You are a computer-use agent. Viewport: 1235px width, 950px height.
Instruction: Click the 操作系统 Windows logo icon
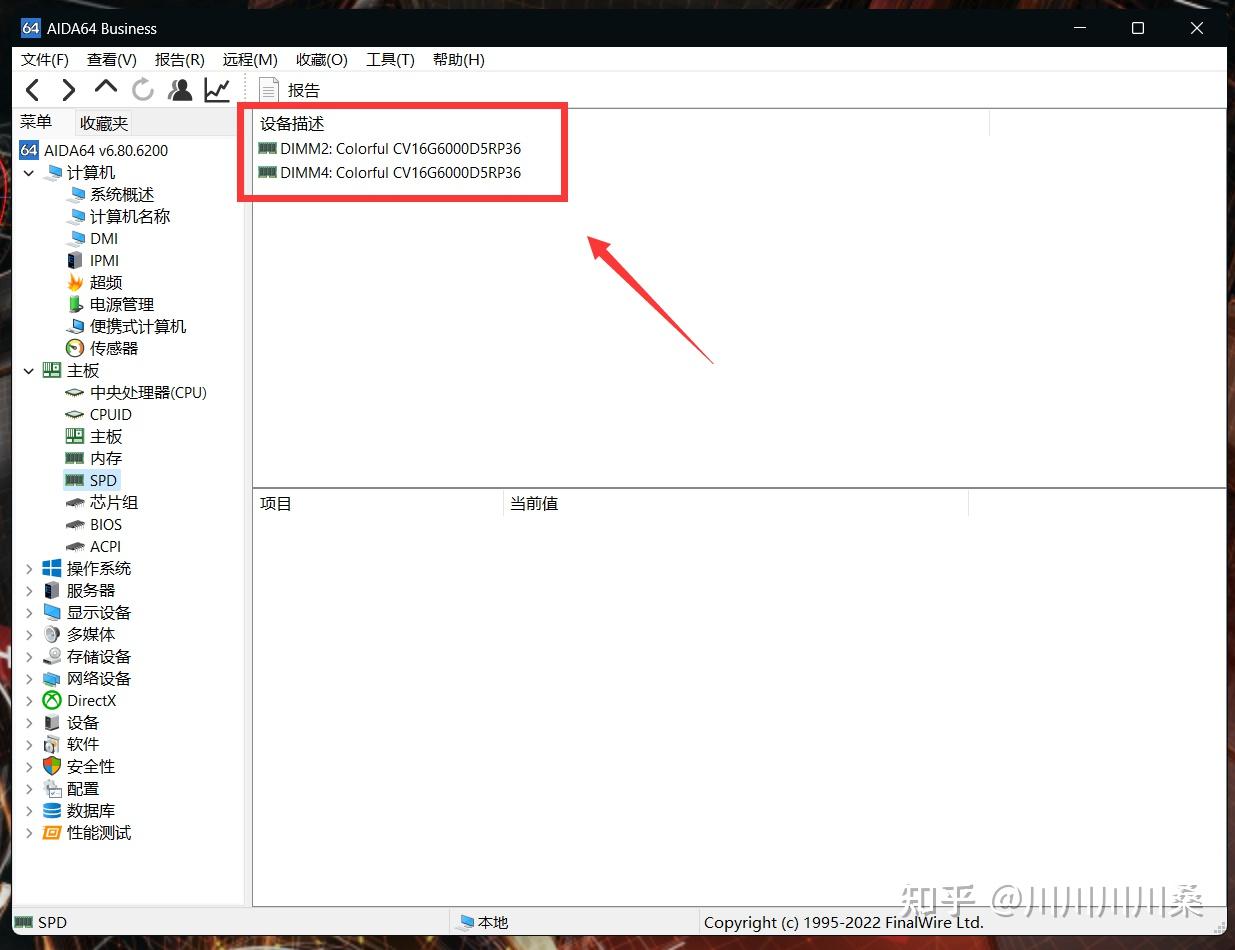pyautogui.click(x=52, y=568)
